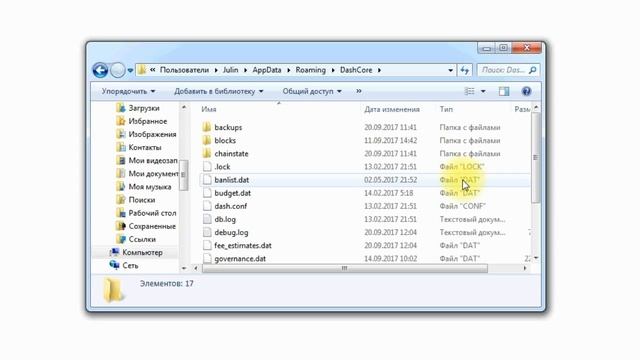
Task: Select the debug.log file icon
Action: click(x=207, y=232)
